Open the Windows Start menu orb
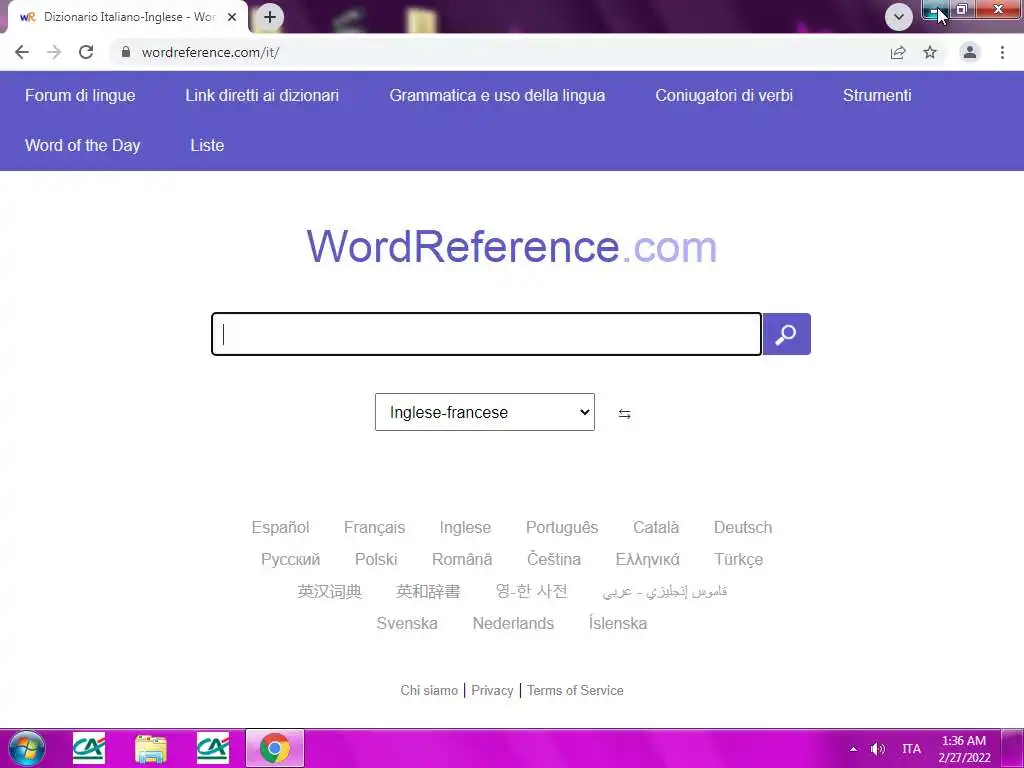 tap(27, 748)
